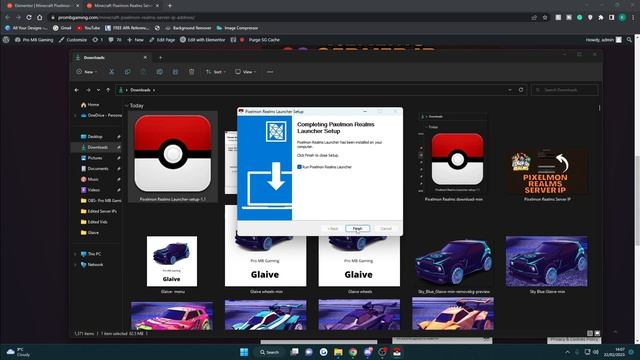
Task: Open the View dropdown in File Explorer
Action: click(245, 72)
